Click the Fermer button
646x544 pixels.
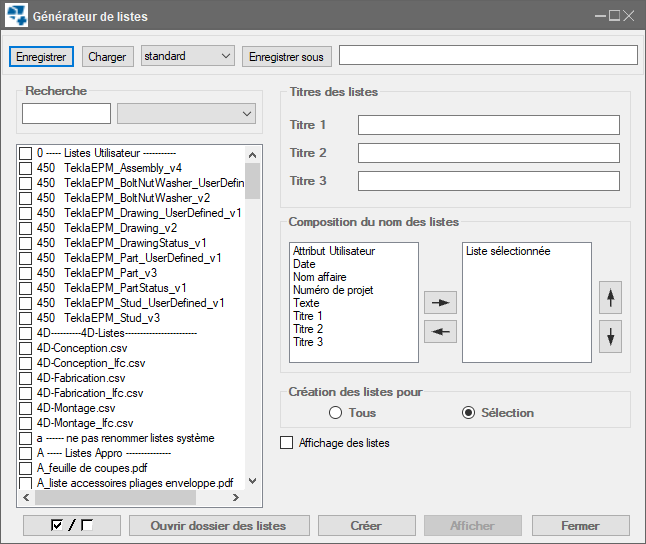coord(580,525)
